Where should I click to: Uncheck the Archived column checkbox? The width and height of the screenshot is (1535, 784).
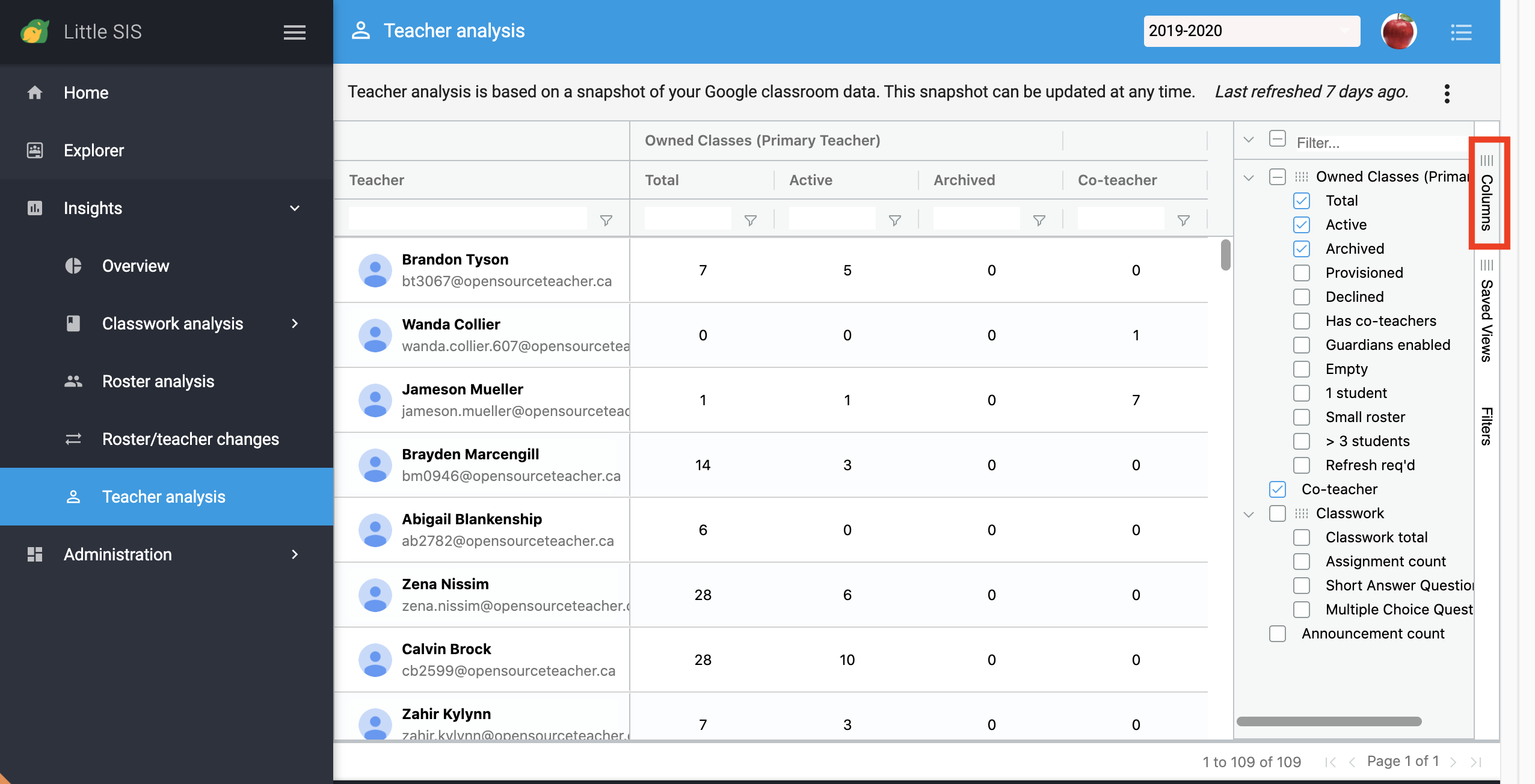pos(1301,248)
